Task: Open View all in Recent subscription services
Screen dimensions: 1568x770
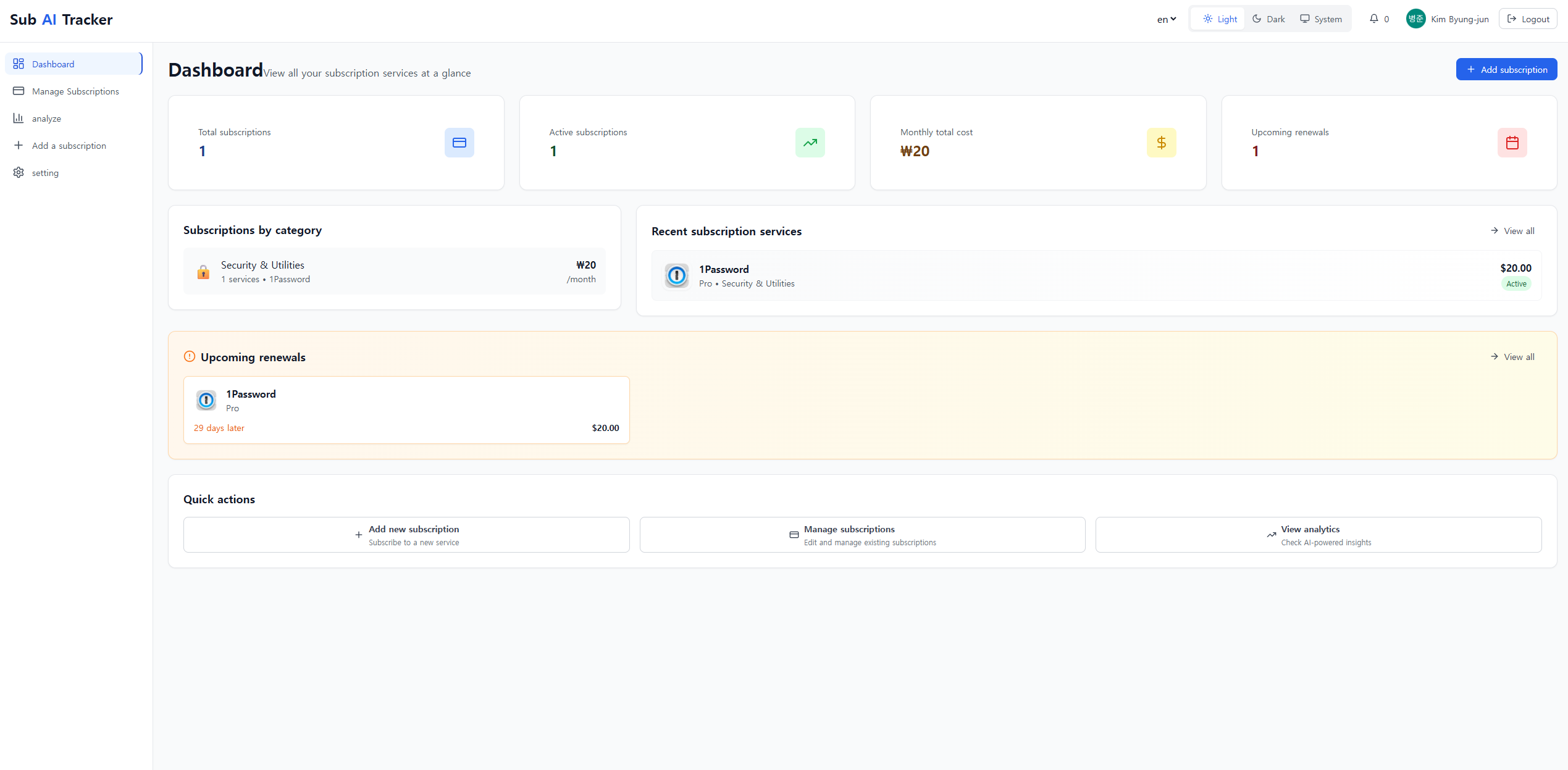Action: point(1512,231)
